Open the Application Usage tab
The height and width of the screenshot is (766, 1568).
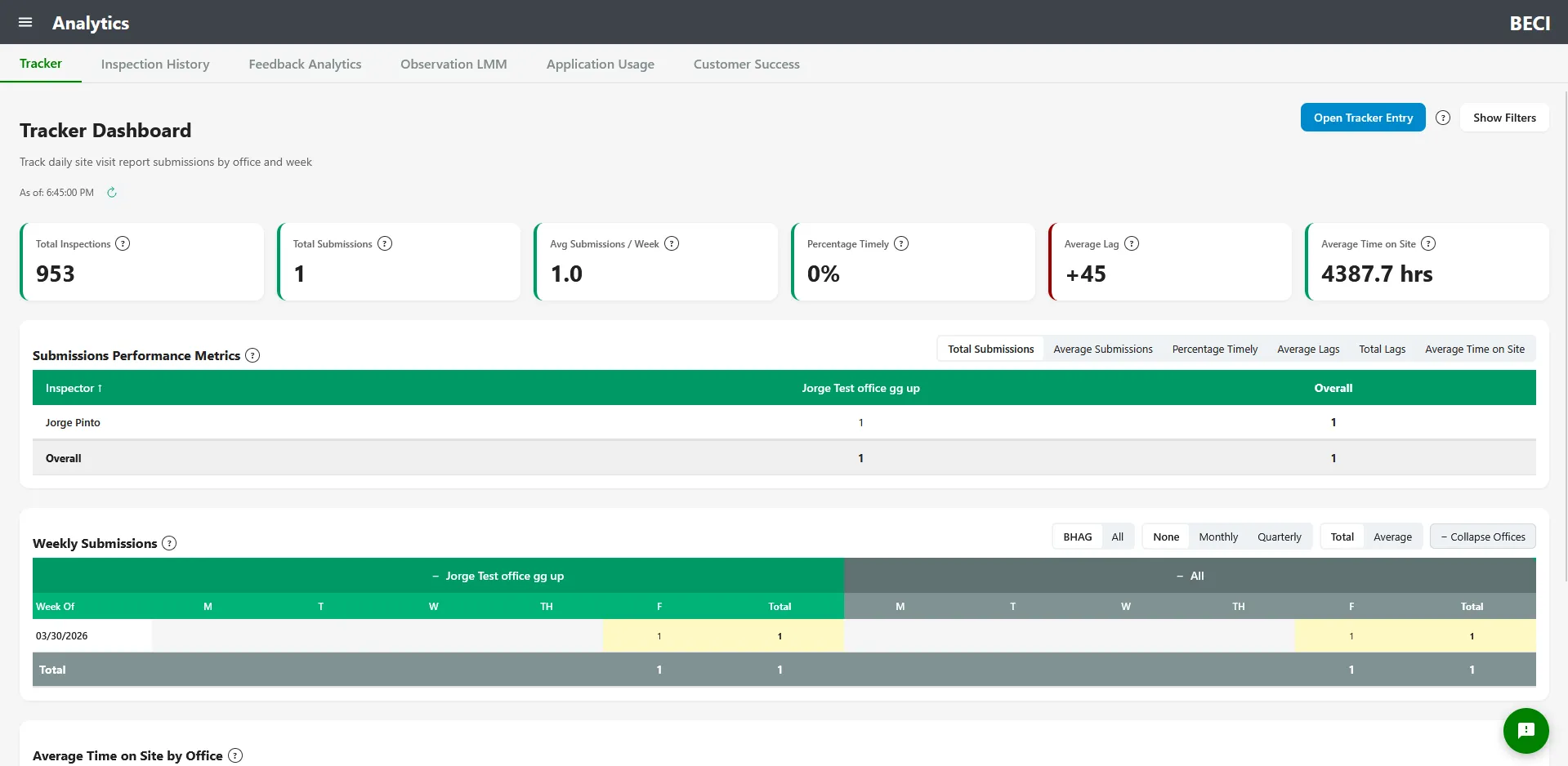click(x=601, y=64)
